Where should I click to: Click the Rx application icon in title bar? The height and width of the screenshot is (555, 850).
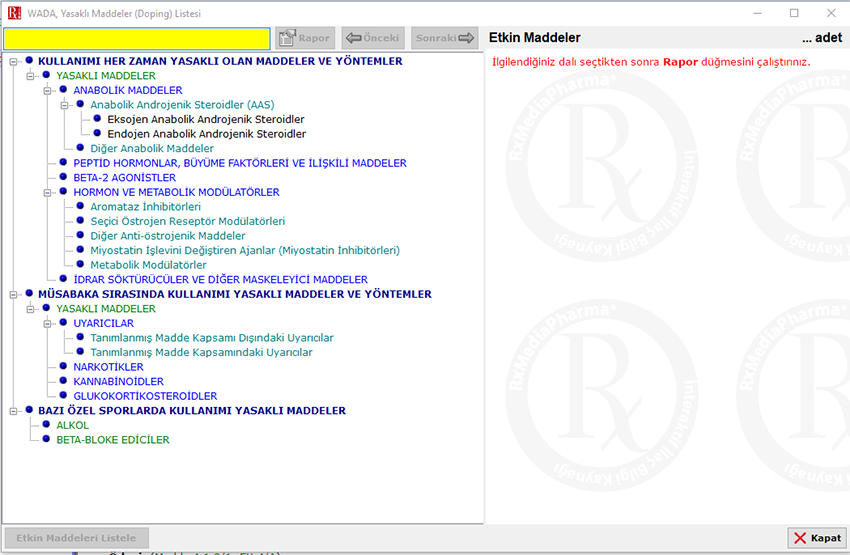tap(14, 13)
